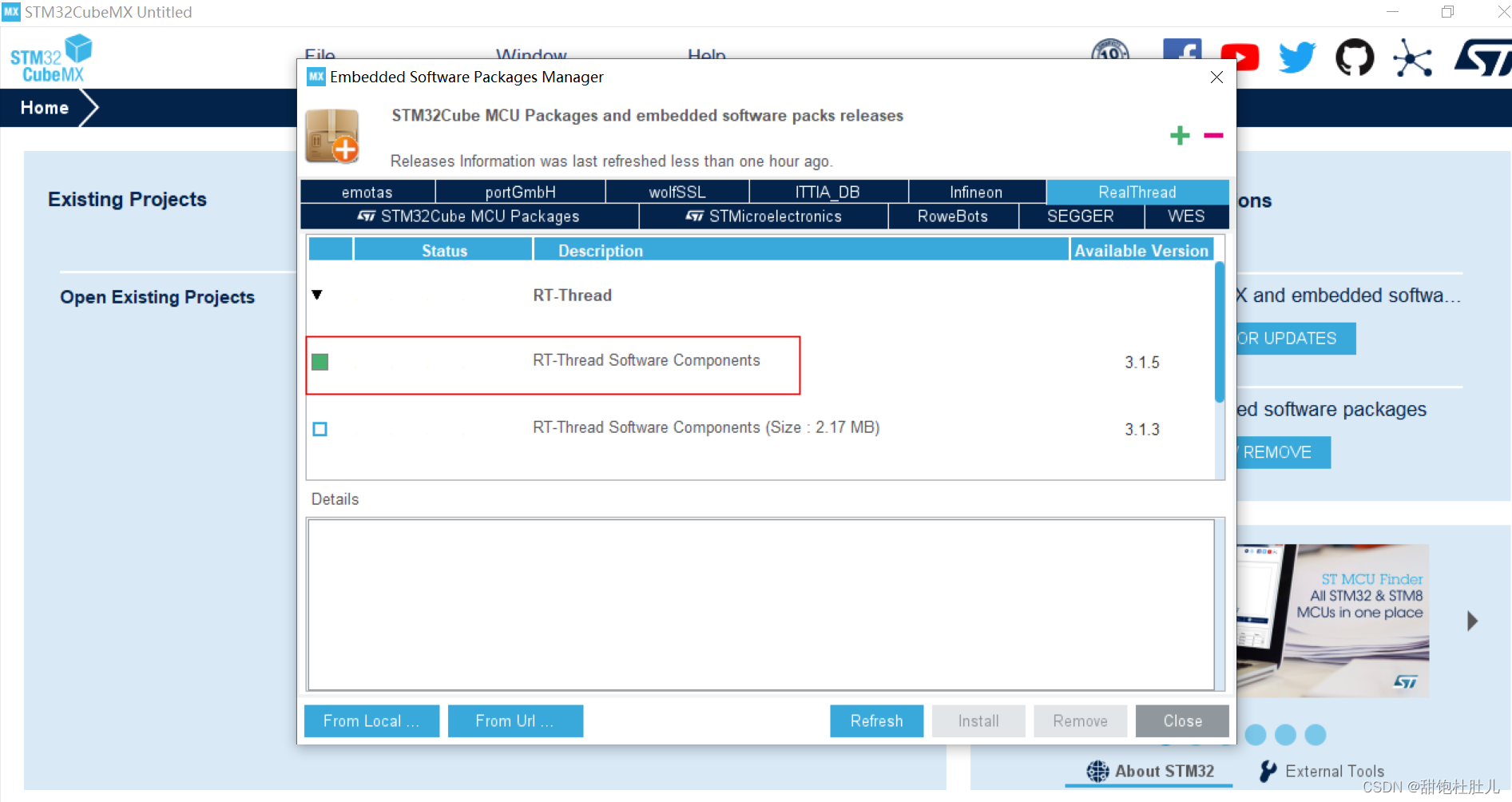Viewport: 1512px width, 802px height.
Task: Open the GitHub icon in header
Action: 1355,58
